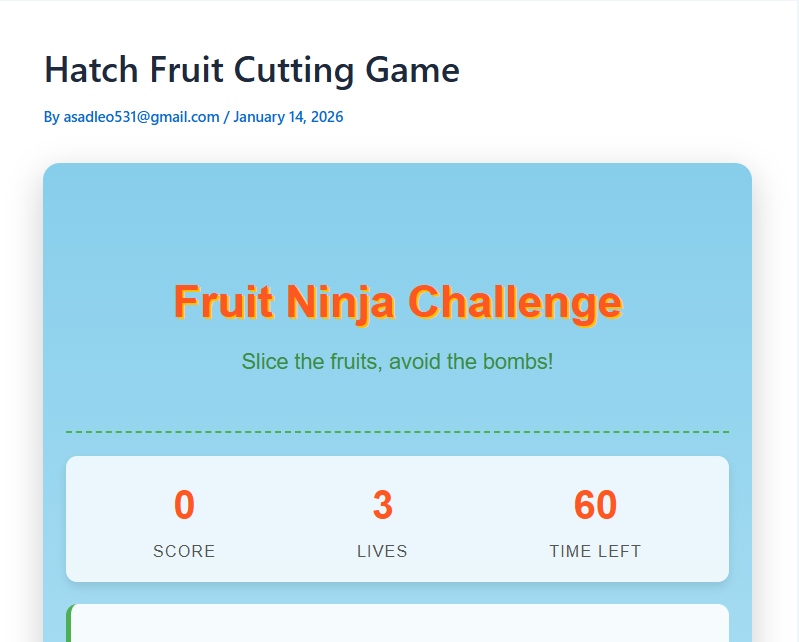Click the SCORE label

point(184,551)
